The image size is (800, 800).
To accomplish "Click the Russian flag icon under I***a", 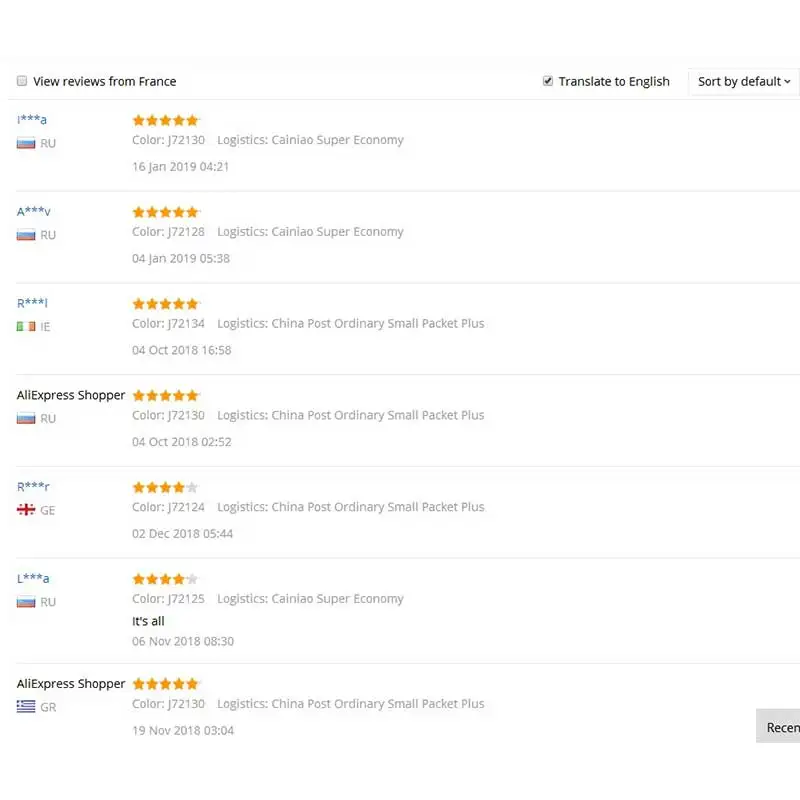I will tap(26, 143).
